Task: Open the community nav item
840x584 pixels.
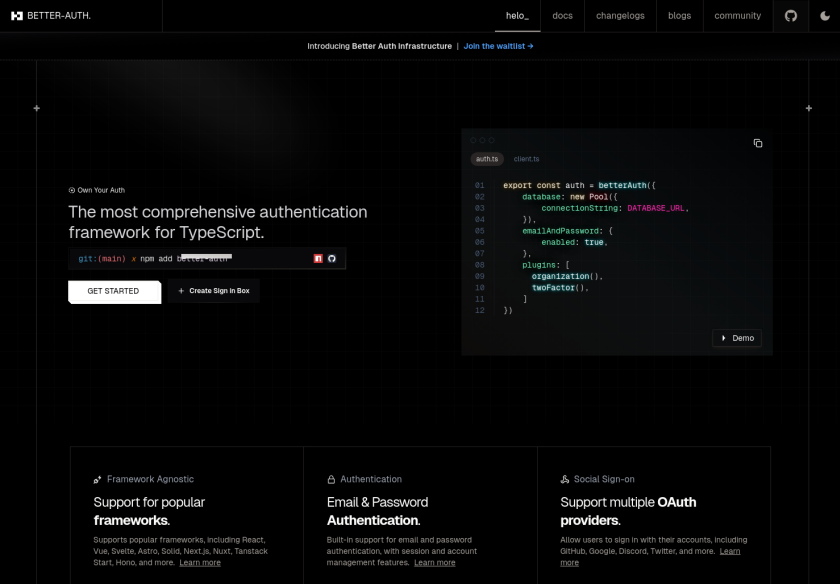Action: click(x=738, y=16)
